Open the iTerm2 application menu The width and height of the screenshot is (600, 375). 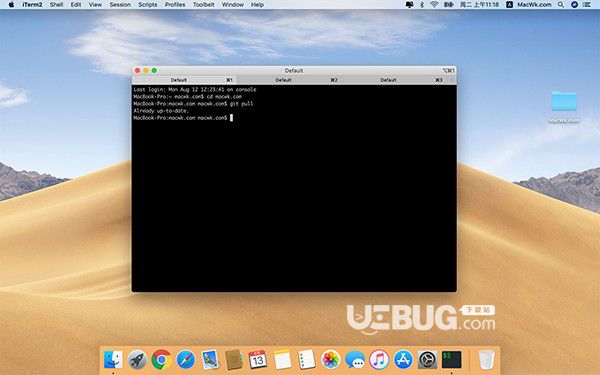pos(32,5)
